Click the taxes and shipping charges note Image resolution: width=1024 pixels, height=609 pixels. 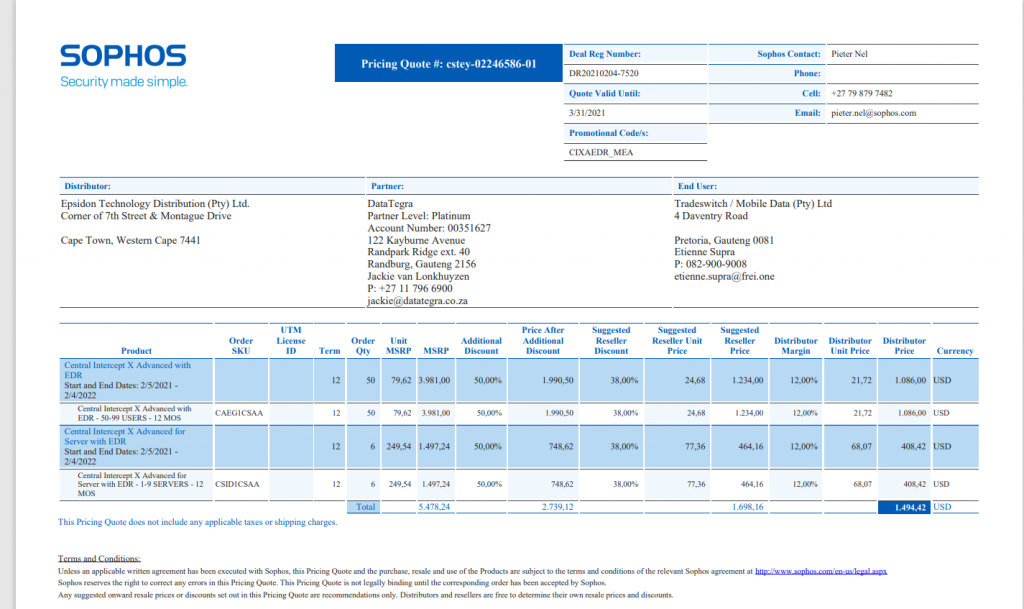coord(198,522)
